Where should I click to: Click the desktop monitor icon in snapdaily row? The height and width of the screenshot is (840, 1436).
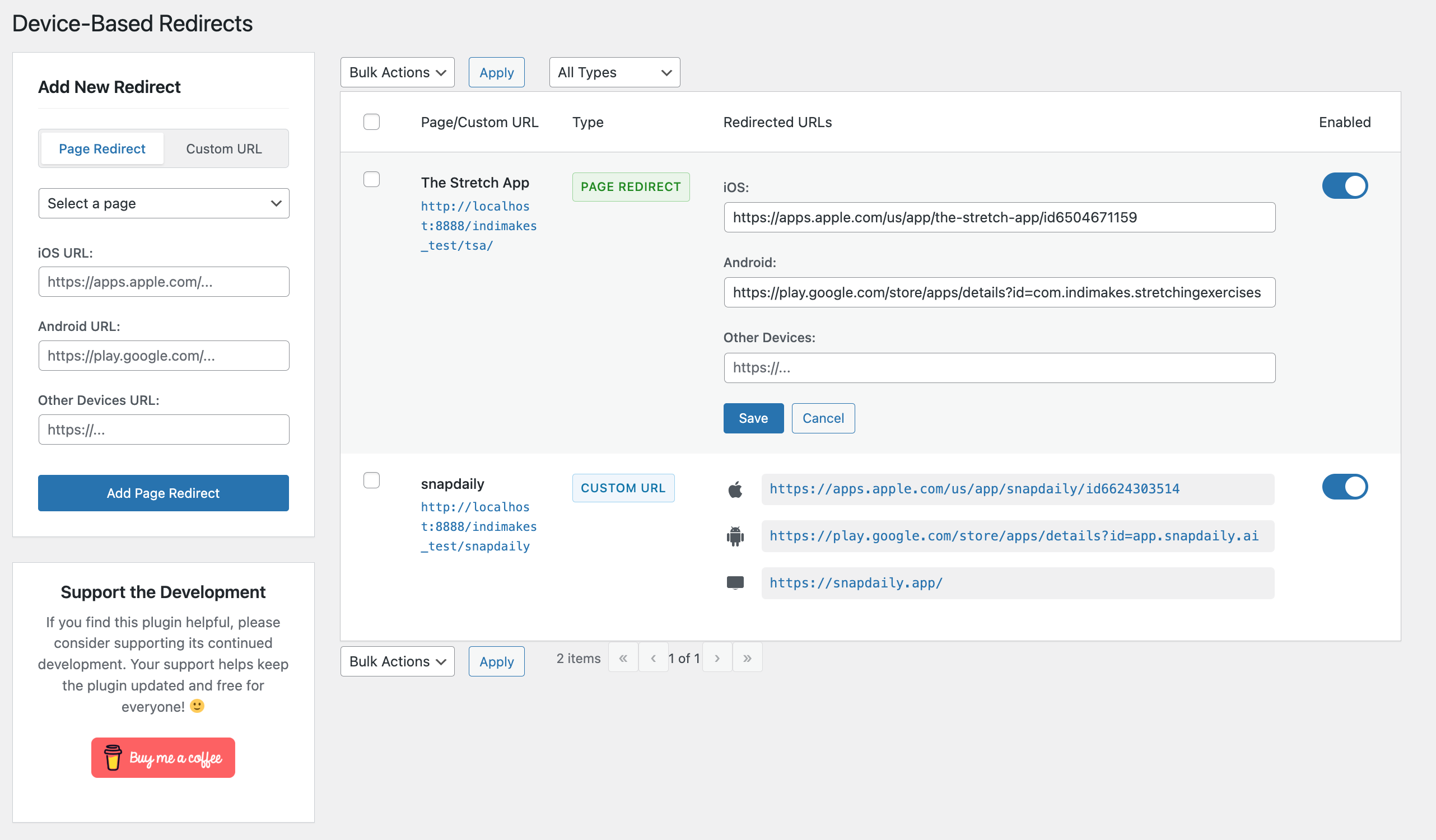click(735, 582)
